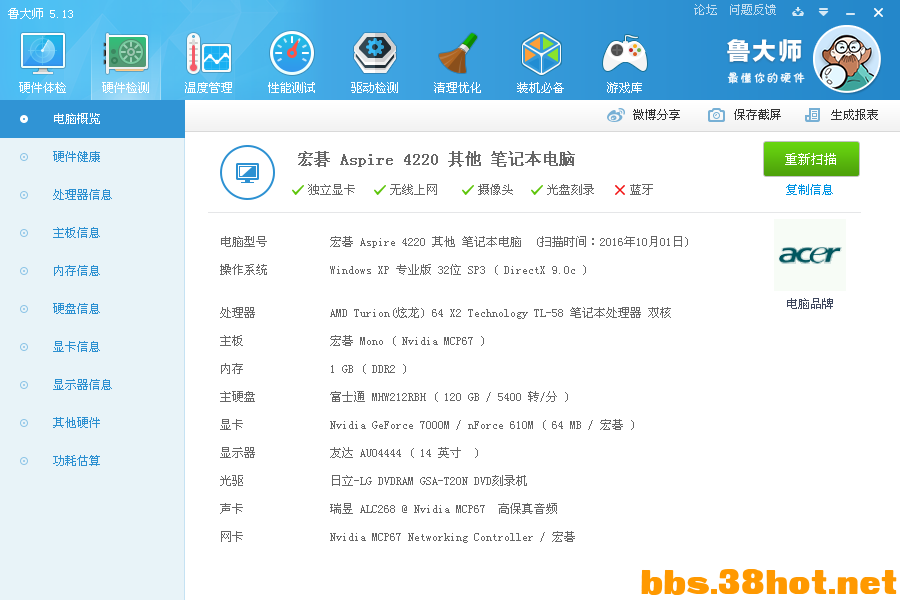Viewport: 900px width, 600px height.
Task: Click the 电脑型号 value line with scan date
Action: [509, 242]
